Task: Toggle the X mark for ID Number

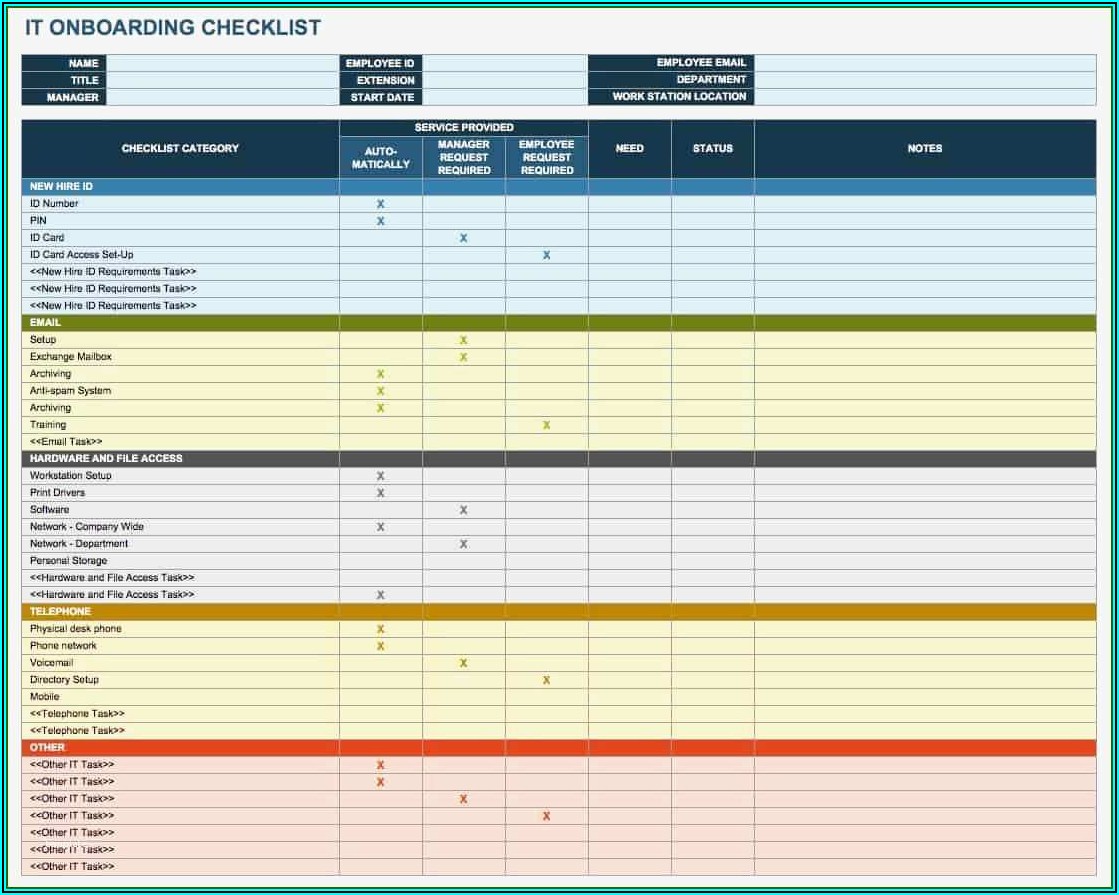Action: click(380, 204)
